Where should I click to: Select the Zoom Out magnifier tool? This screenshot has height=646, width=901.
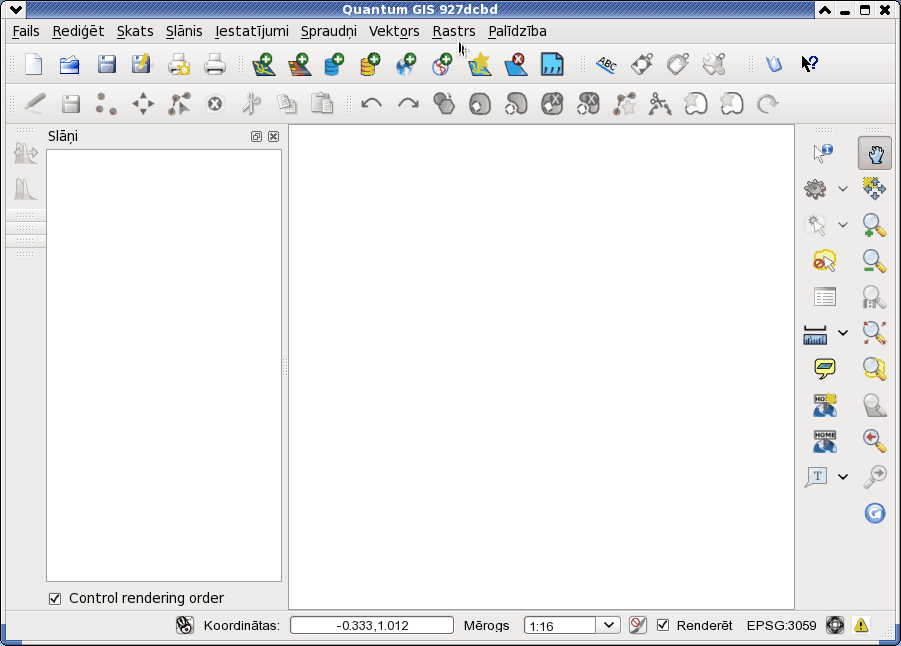click(x=875, y=261)
